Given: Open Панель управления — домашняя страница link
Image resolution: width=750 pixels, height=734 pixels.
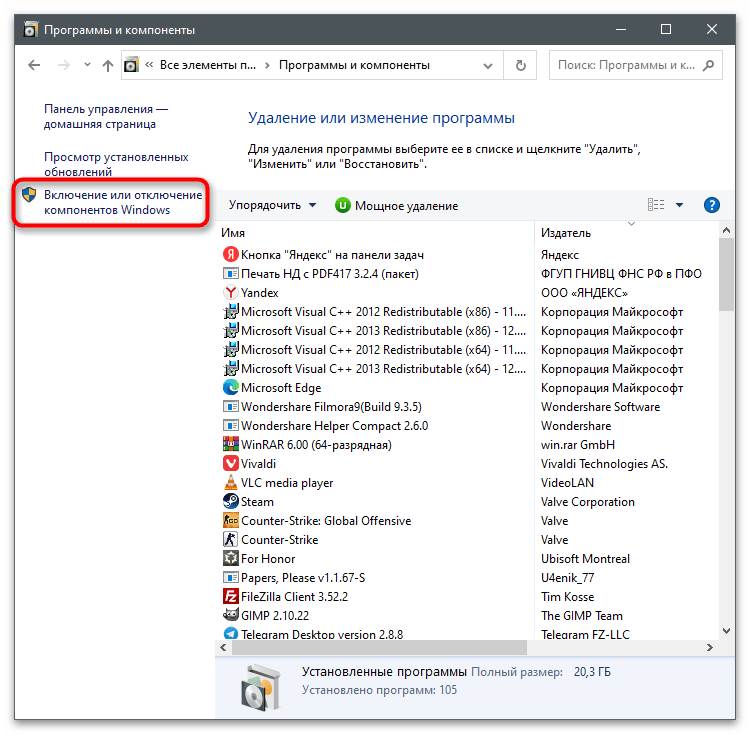Looking at the screenshot, I should tap(106, 116).
